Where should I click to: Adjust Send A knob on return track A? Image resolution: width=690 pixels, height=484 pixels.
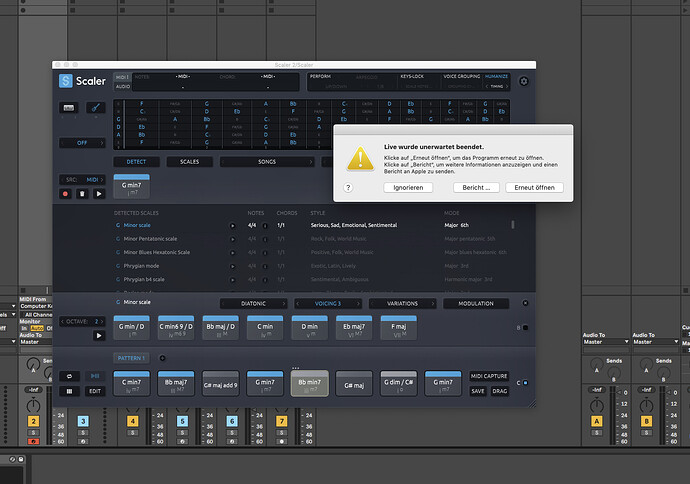point(596,364)
